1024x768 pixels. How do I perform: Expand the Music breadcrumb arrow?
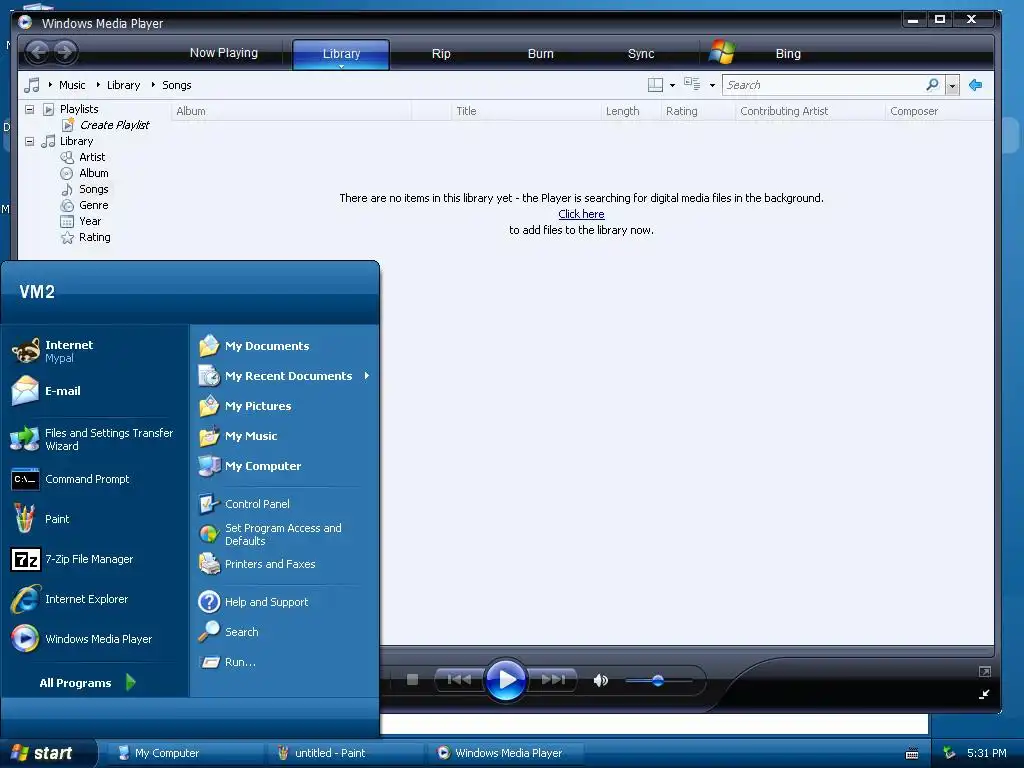point(50,84)
